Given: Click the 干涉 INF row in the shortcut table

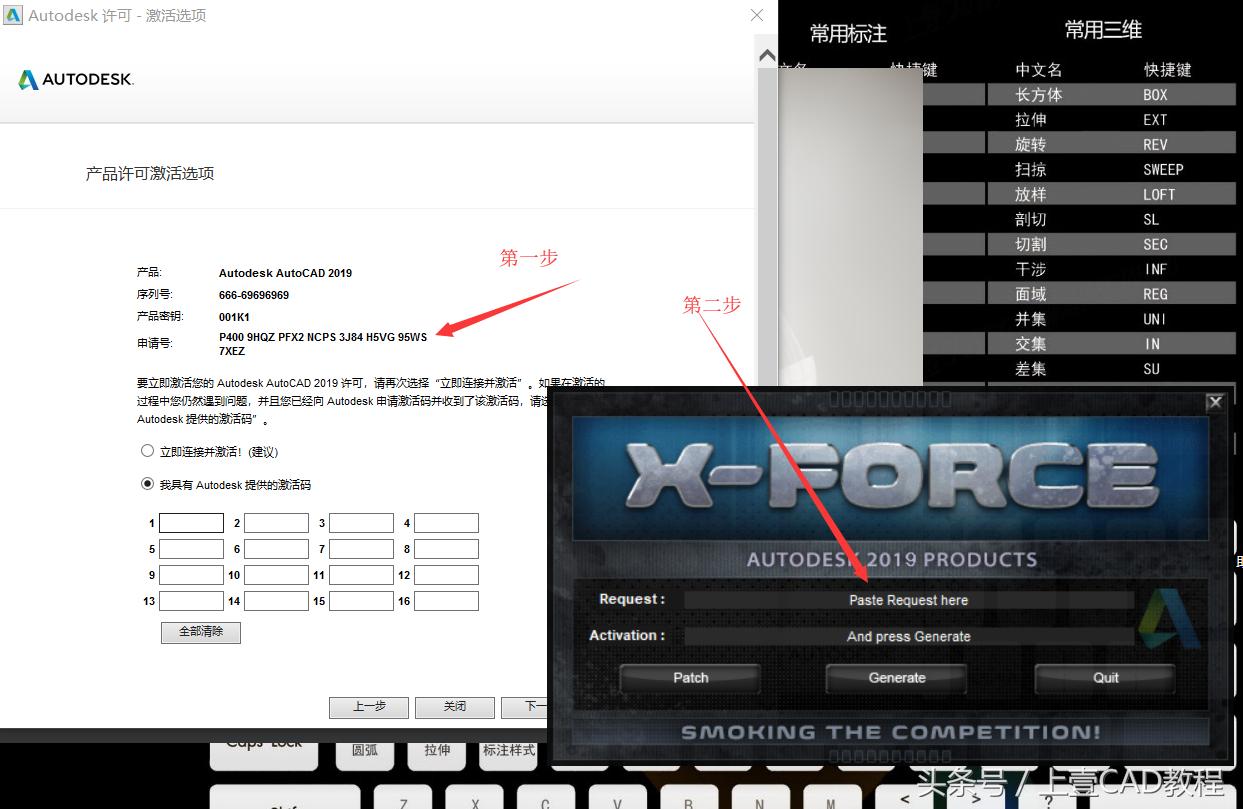Looking at the screenshot, I should [1112, 269].
